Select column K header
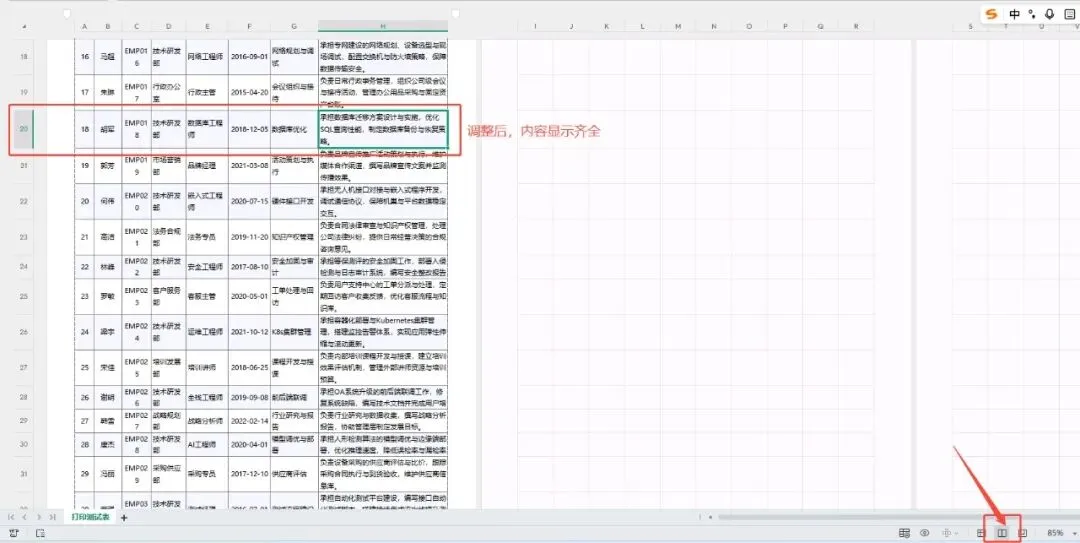 pos(606,26)
